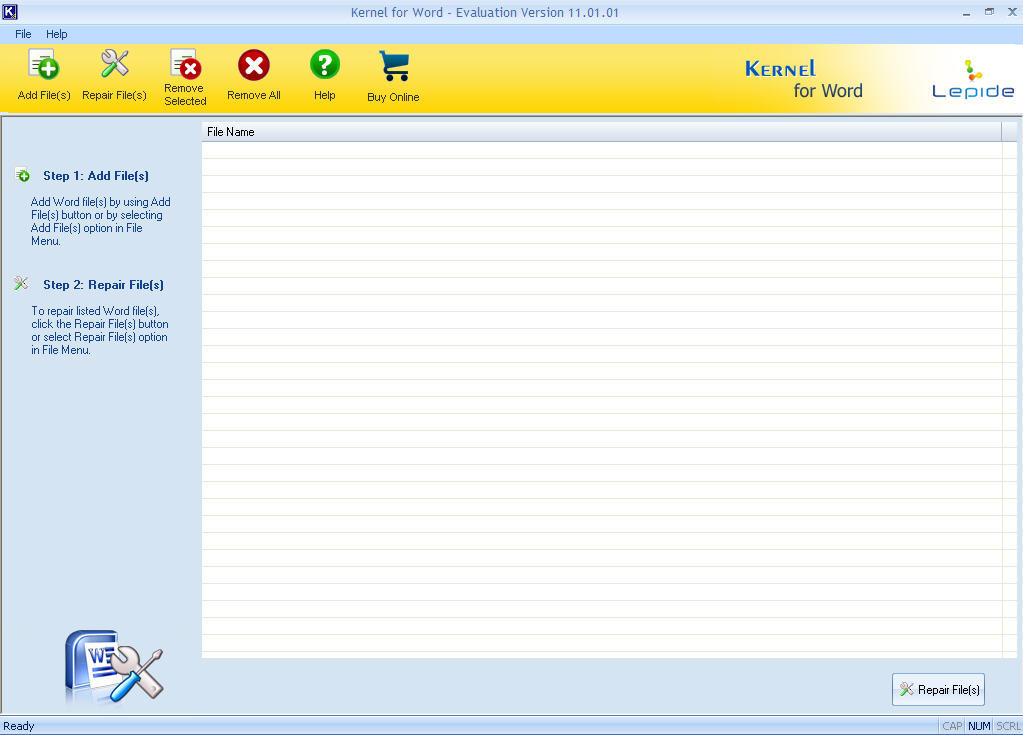Click the Repair File(s) toolbar wrench icon
This screenshot has width=1023, height=735.
coord(115,64)
